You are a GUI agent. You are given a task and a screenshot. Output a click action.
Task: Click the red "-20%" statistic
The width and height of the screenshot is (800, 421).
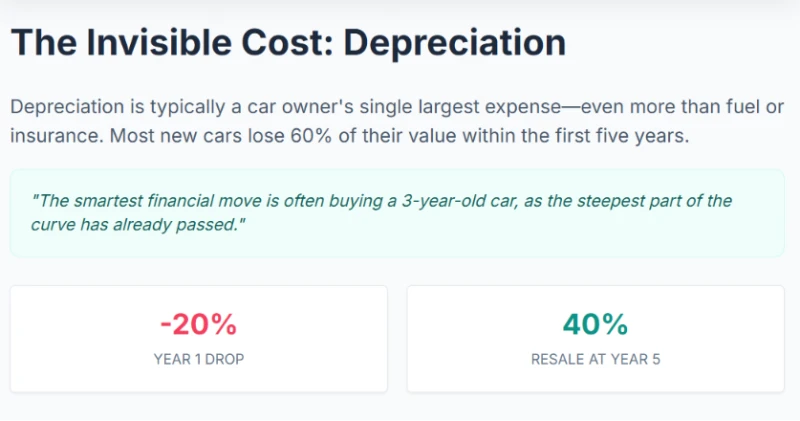coord(198,325)
